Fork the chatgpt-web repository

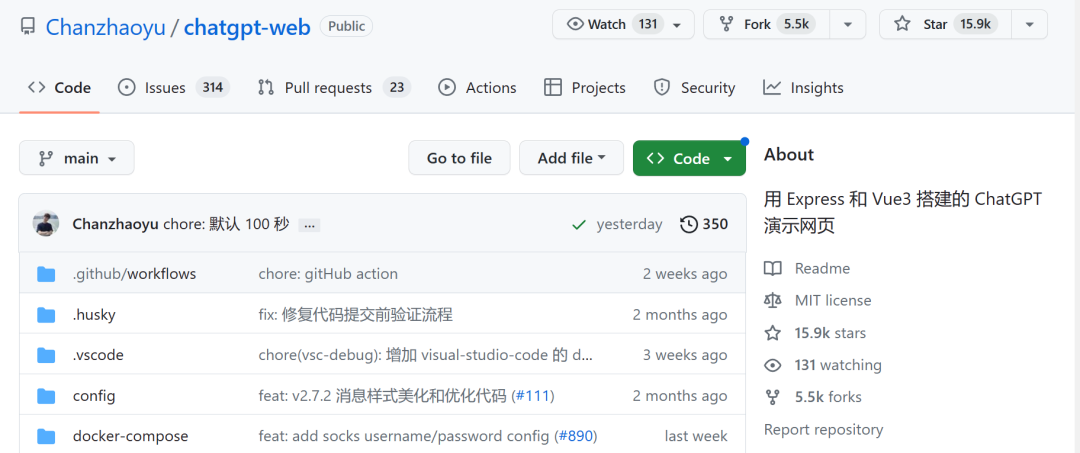click(x=766, y=25)
